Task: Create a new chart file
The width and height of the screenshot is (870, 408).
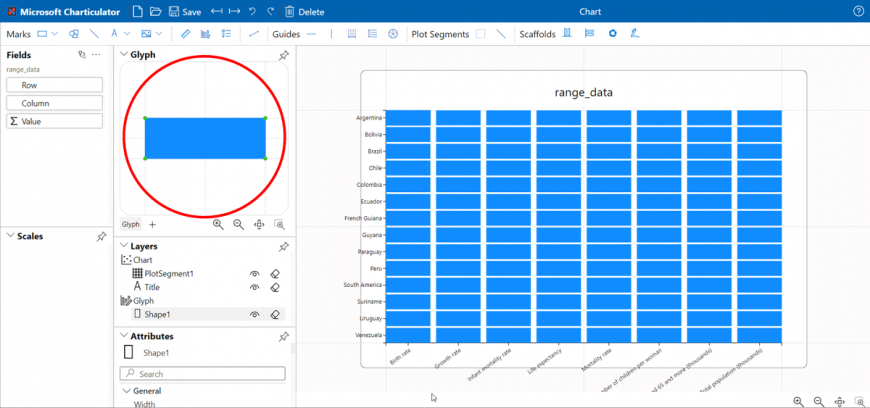Action: tap(138, 12)
